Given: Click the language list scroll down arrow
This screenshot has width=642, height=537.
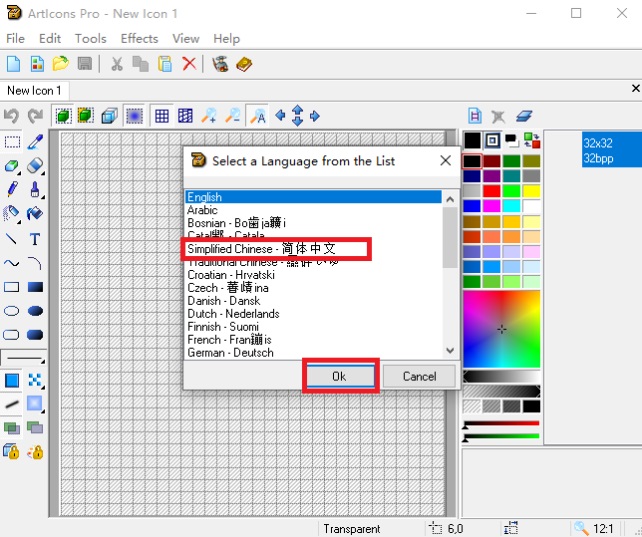Looking at the screenshot, I should (x=450, y=351).
